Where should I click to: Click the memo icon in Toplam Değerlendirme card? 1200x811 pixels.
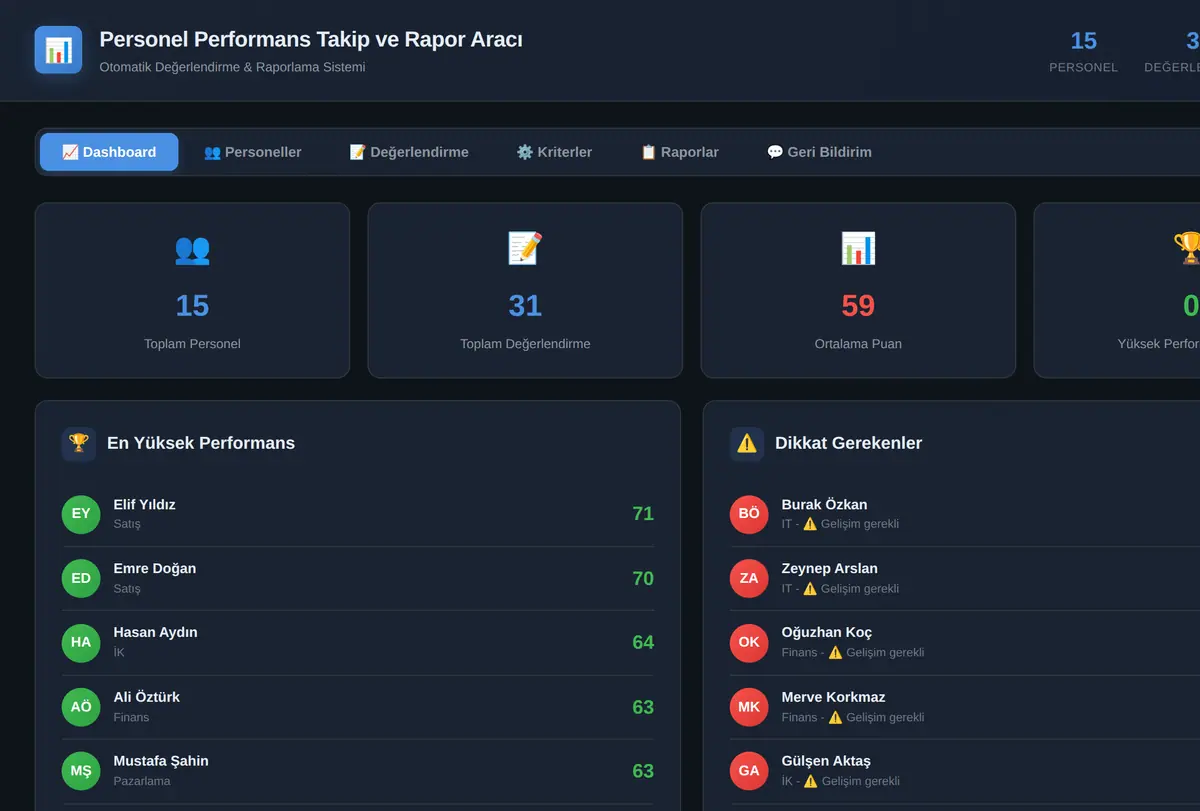click(525, 248)
